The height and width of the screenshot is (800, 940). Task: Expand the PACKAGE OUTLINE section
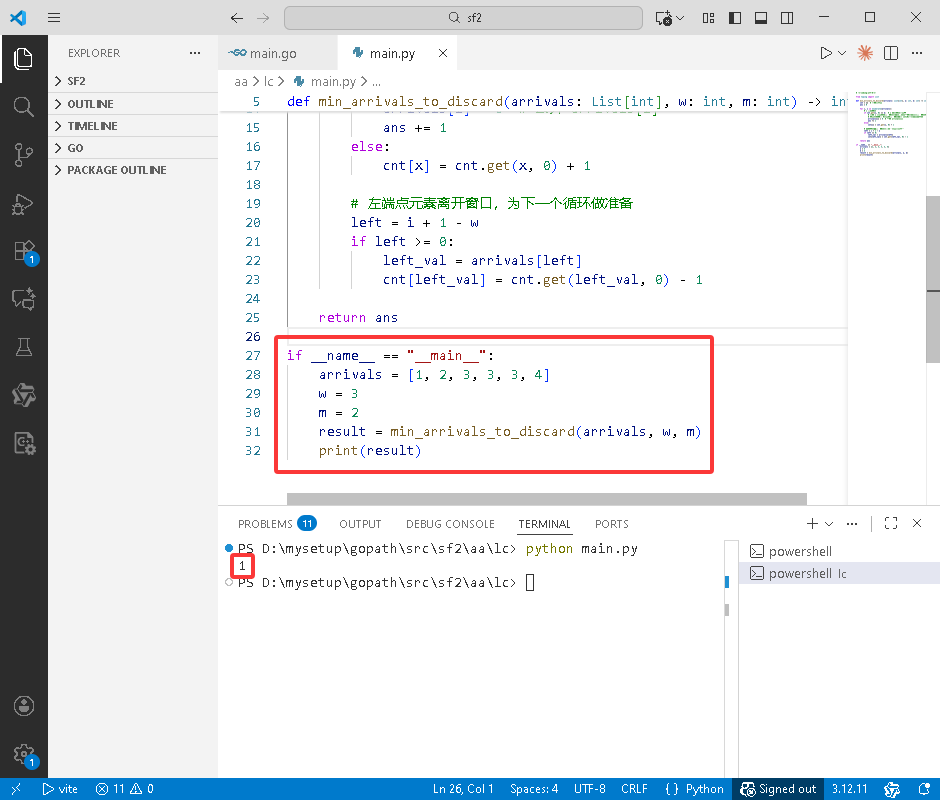[x=132, y=170]
